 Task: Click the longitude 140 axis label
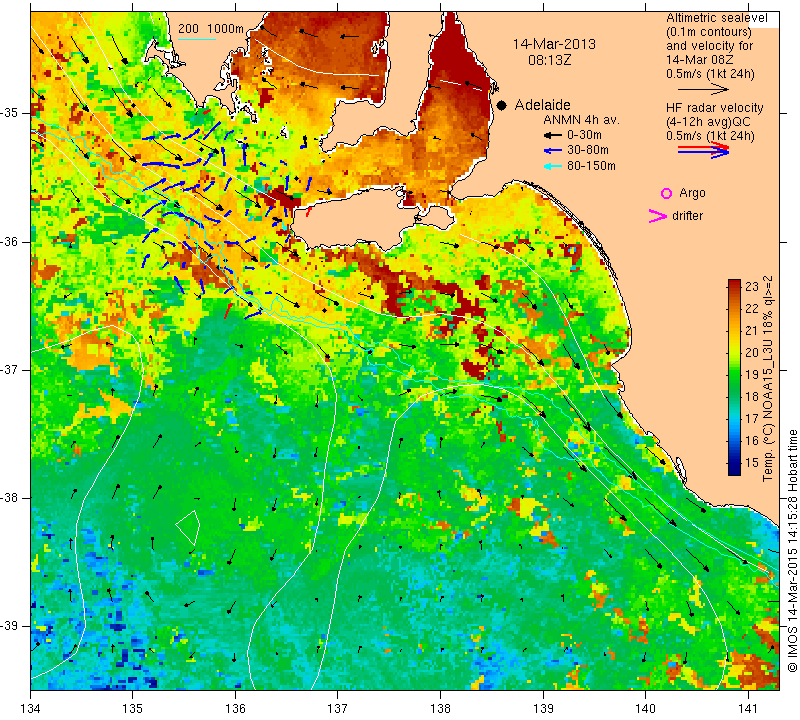(645, 709)
